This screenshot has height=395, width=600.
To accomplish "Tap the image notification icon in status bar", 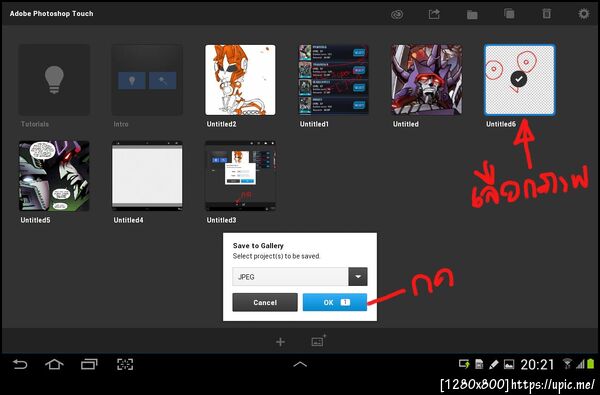I will [x=509, y=364].
